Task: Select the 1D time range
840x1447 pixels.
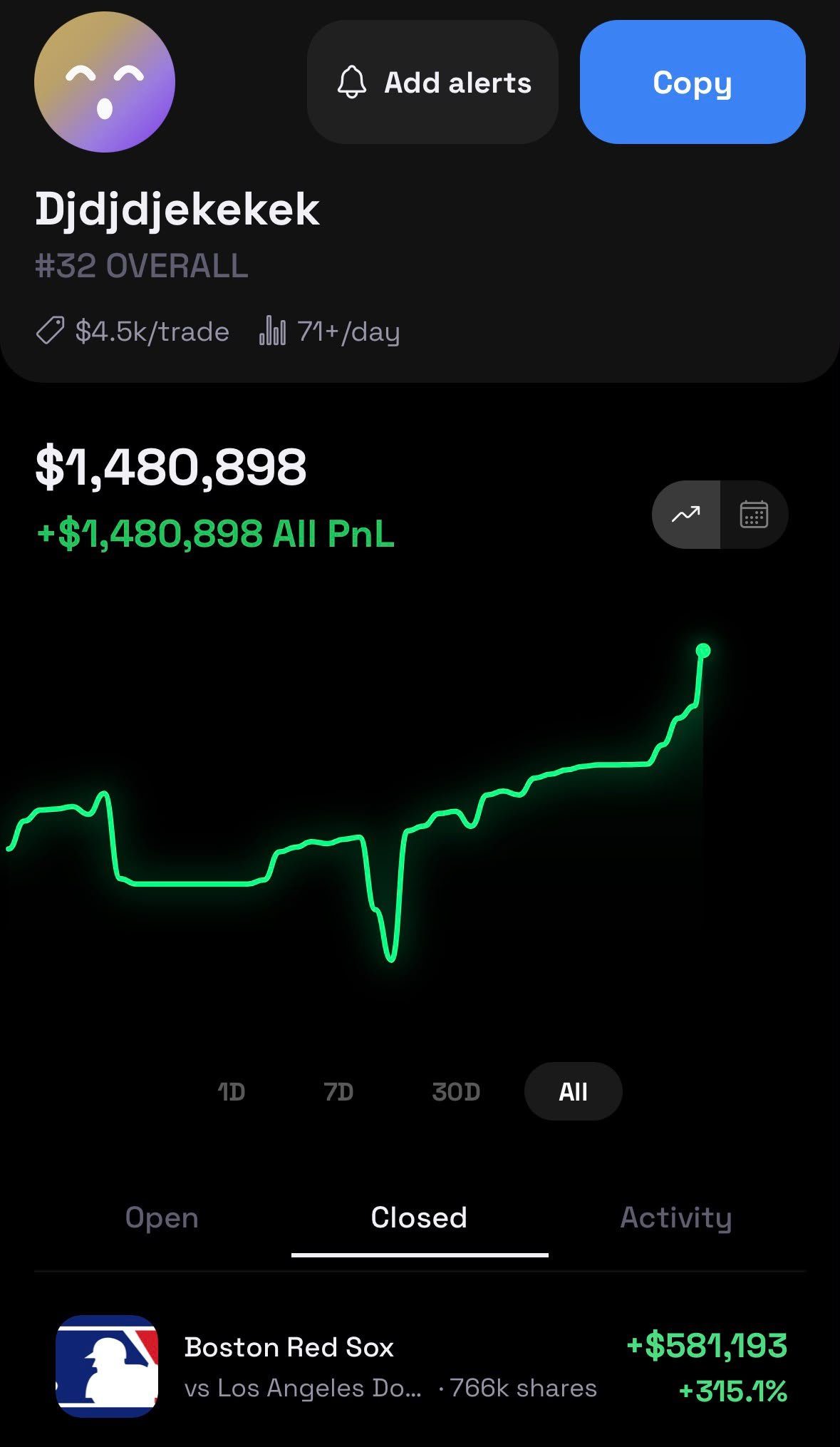Action: 231,1091
